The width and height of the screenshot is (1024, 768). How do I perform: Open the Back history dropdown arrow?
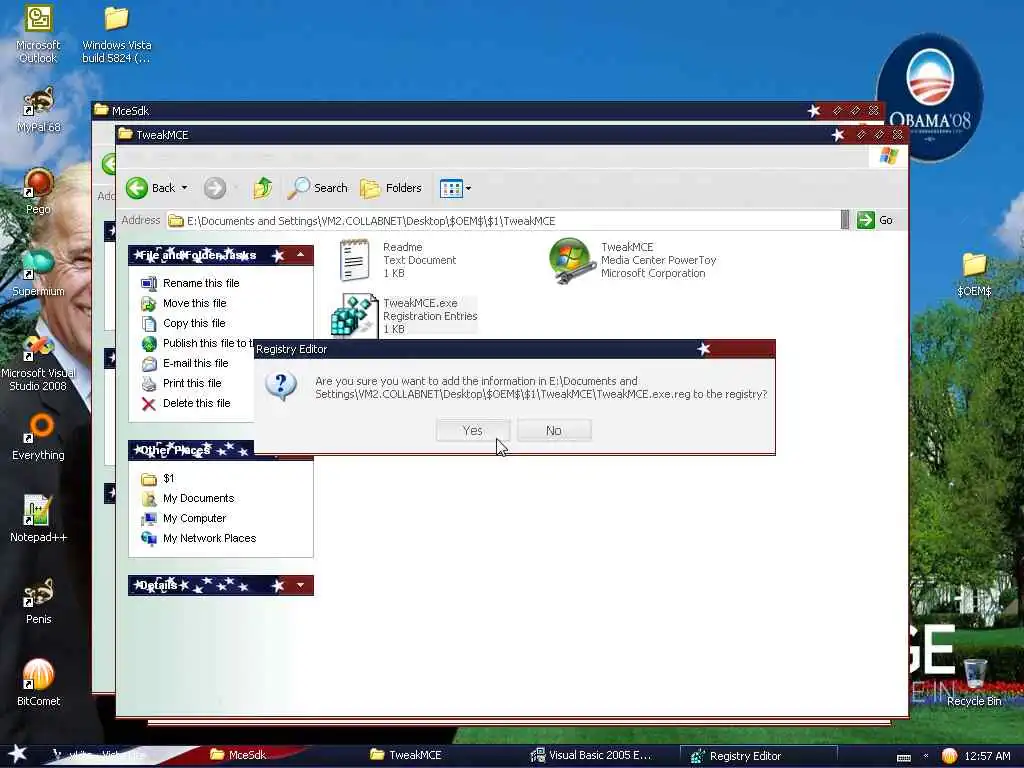(184, 188)
